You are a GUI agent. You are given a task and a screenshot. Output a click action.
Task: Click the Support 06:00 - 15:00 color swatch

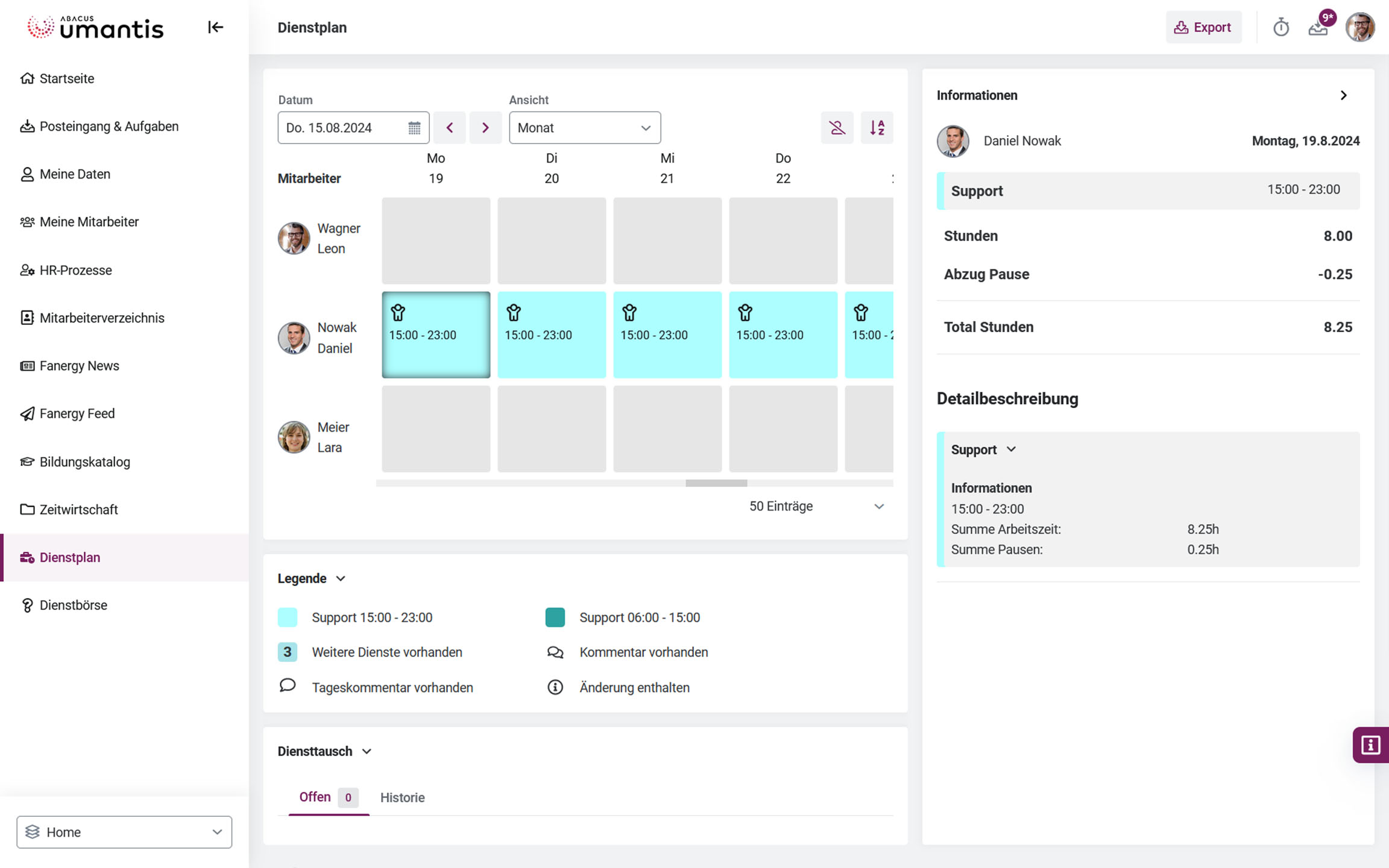[555, 617]
